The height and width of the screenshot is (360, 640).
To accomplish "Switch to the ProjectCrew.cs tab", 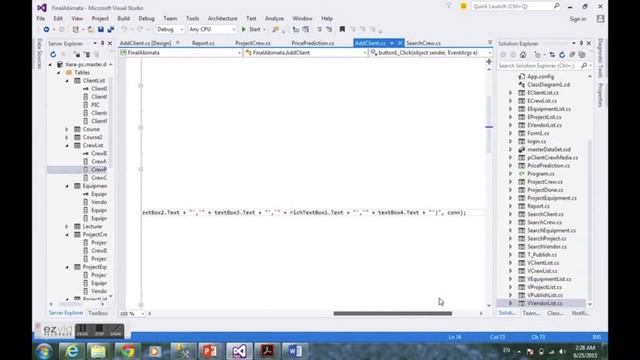I will [253, 43].
